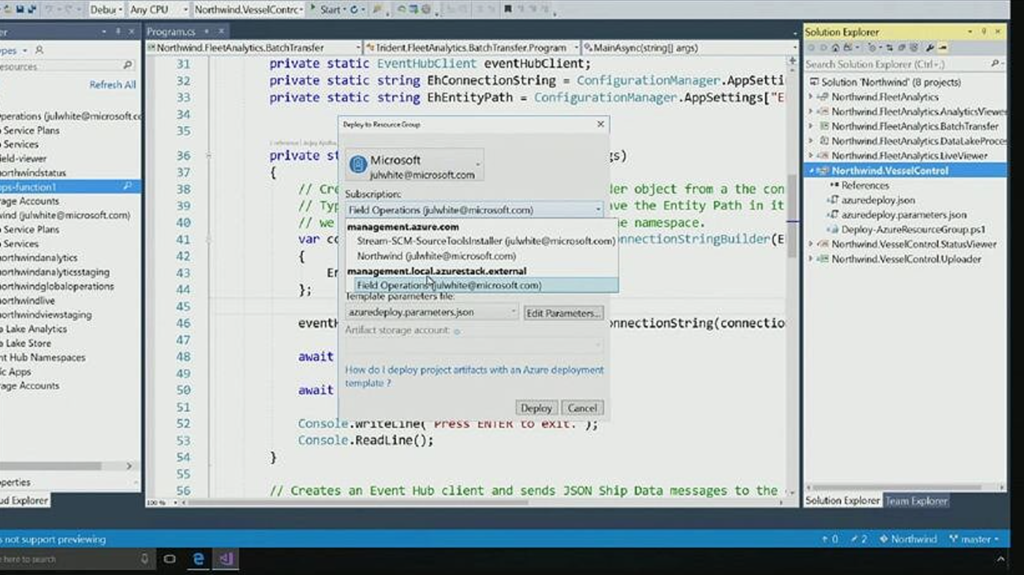Click the Task View taskbar icon
The width and height of the screenshot is (1024, 575).
[x=170, y=558]
